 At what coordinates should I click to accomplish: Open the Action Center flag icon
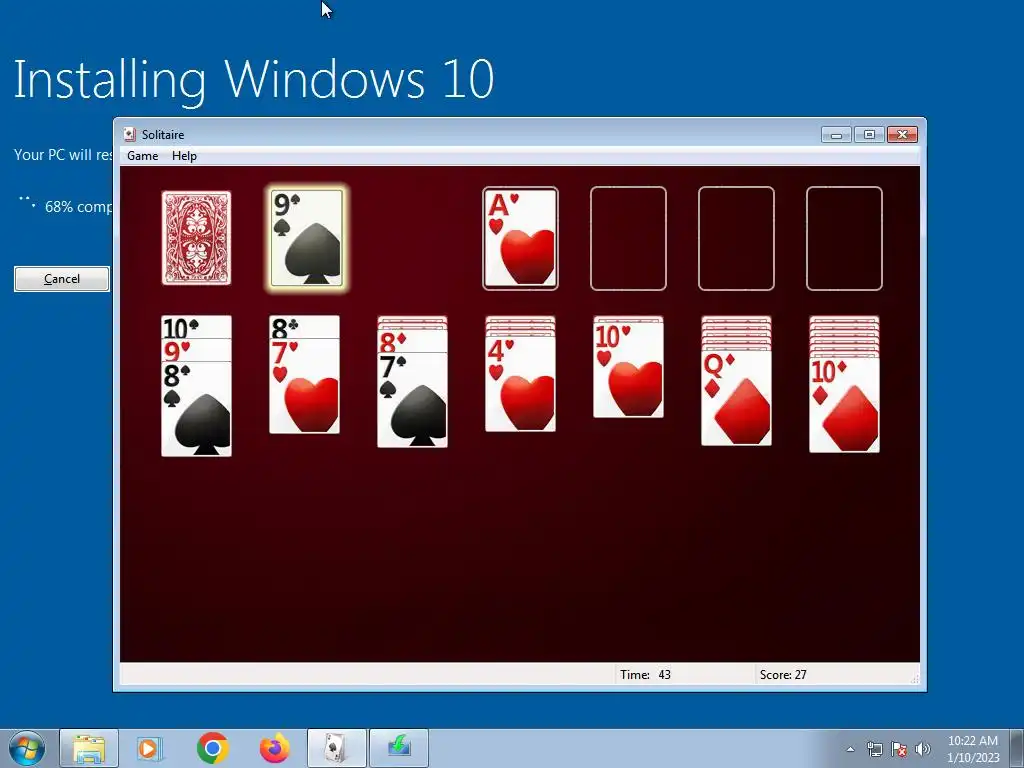coord(899,749)
